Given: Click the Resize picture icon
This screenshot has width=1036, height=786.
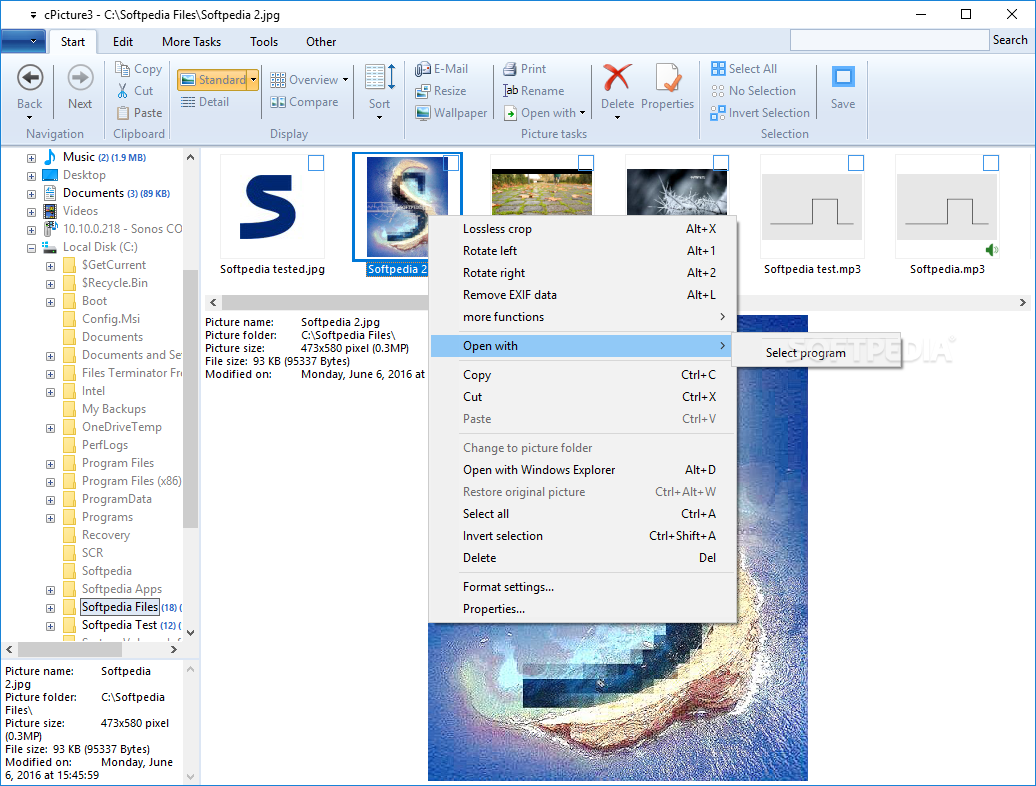Looking at the screenshot, I should pos(422,91).
